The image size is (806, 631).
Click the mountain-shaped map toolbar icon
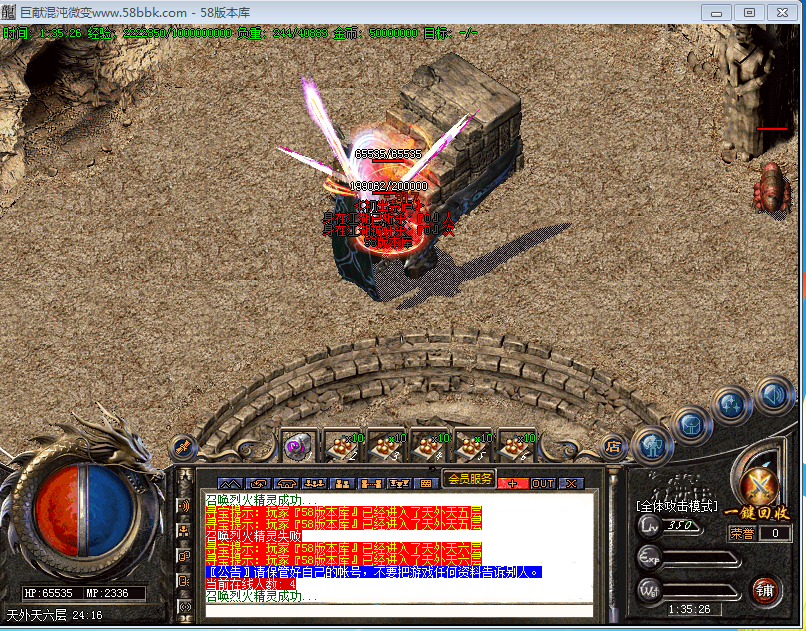pos(230,484)
